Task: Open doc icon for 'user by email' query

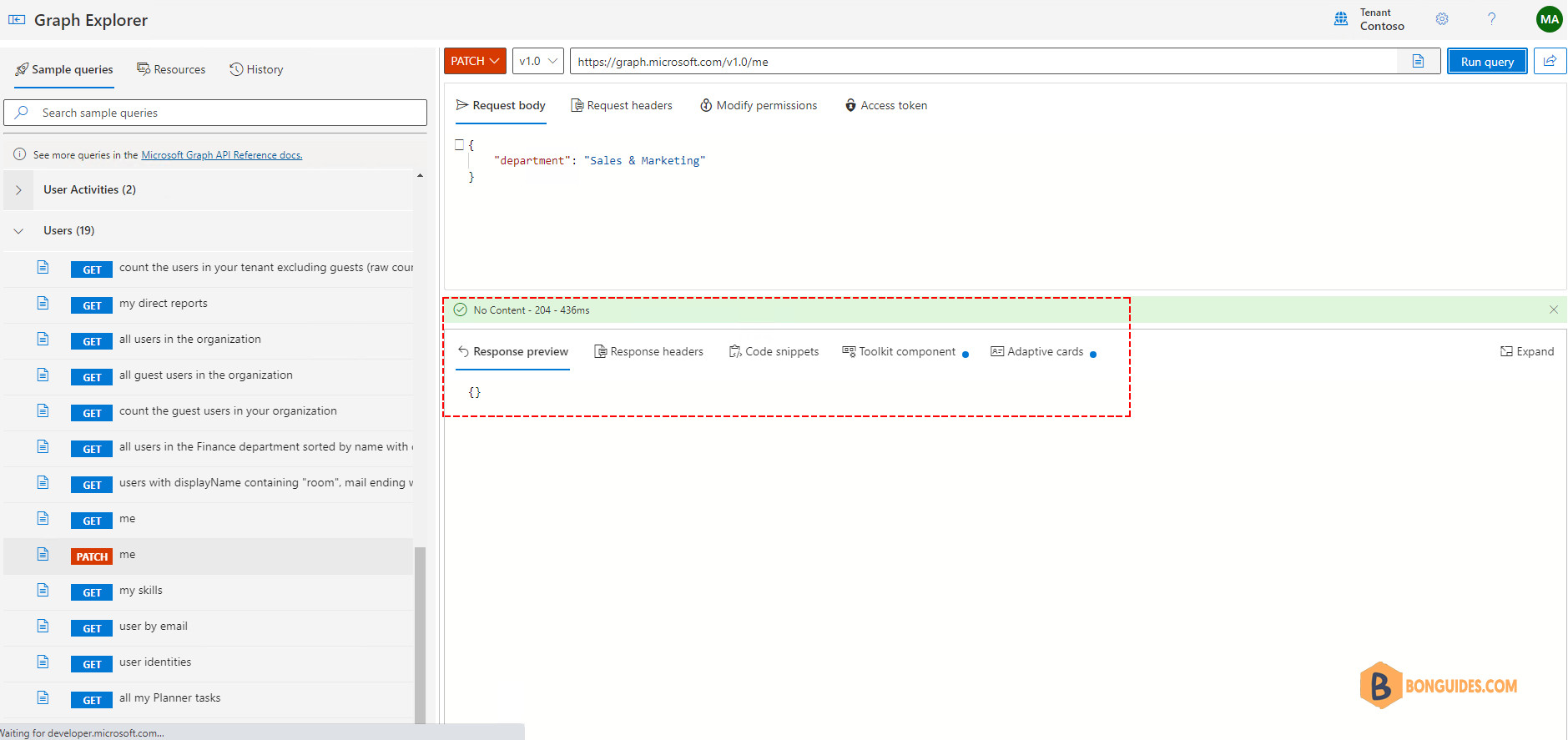Action: click(43, 626)
